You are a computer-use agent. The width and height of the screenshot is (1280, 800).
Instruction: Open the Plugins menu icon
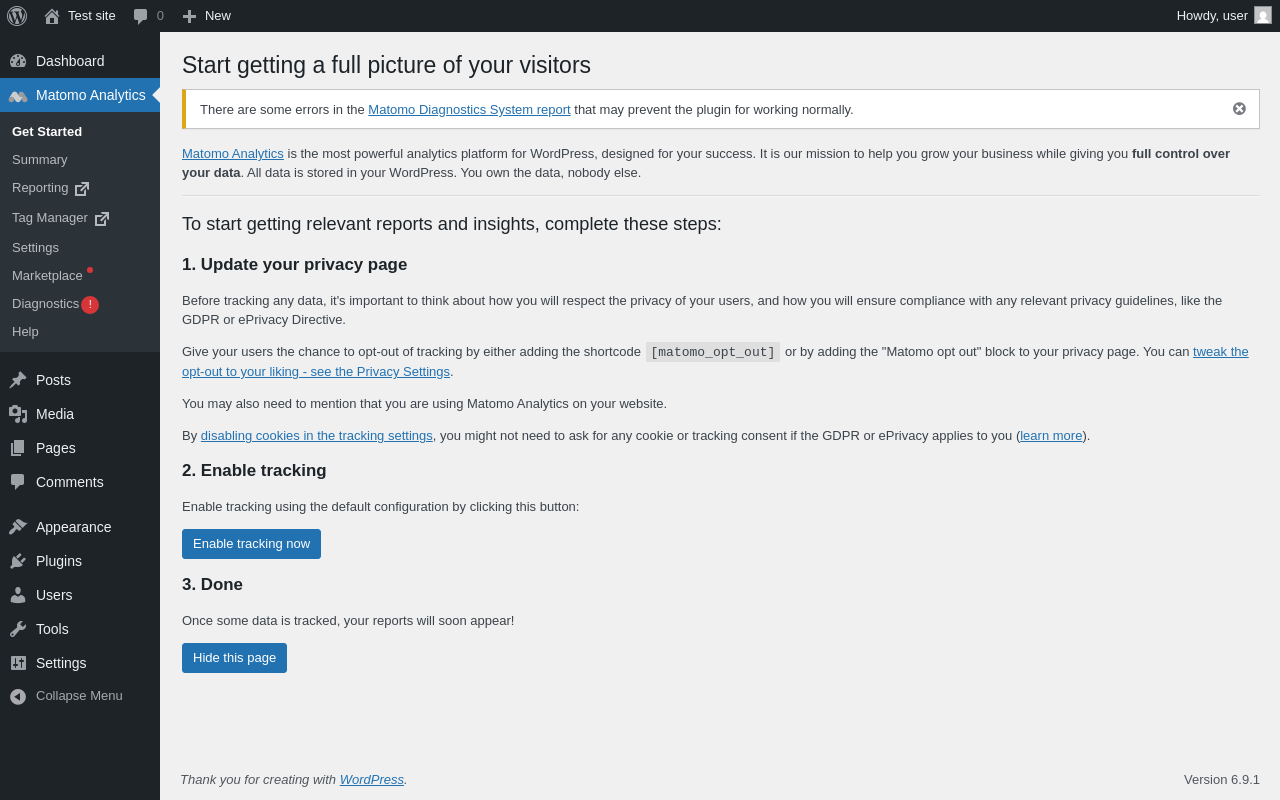pyautogui.click(x=18, y=561)
